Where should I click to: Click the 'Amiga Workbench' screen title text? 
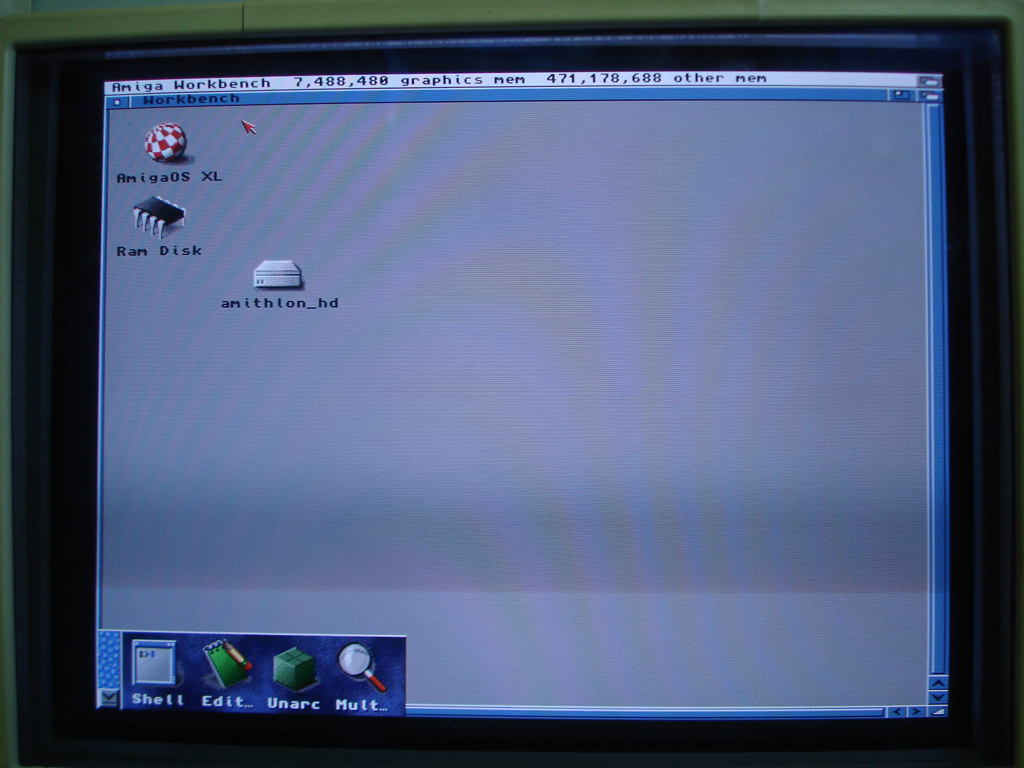[191, 85]
